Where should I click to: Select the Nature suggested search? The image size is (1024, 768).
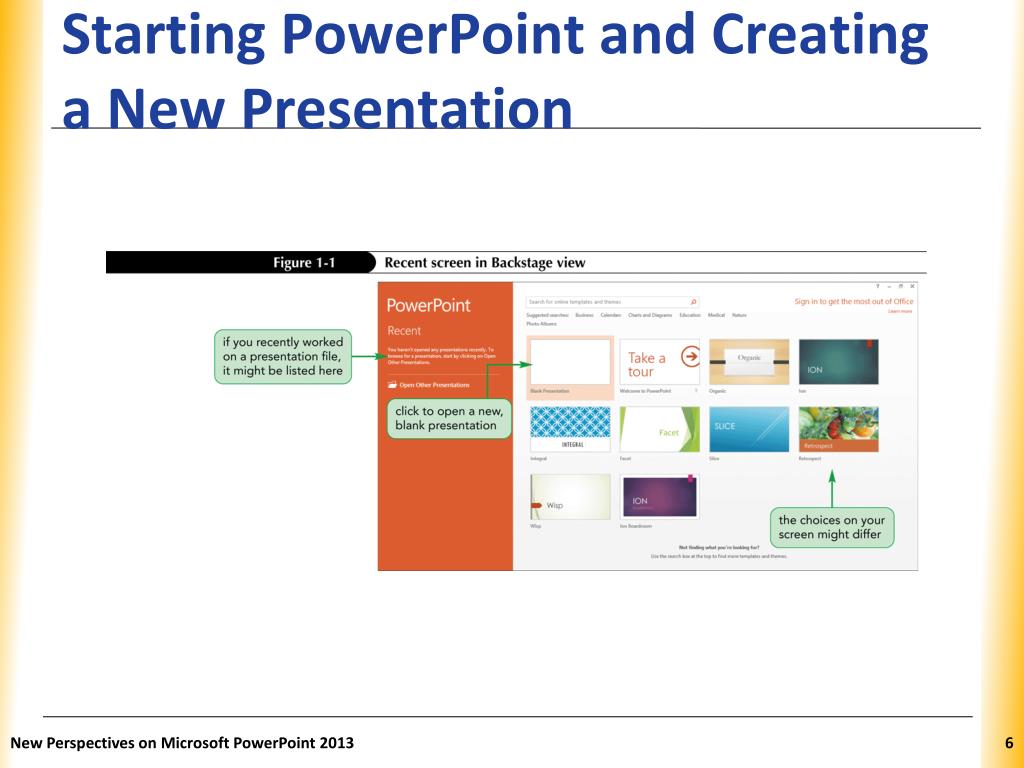tap(739, 315)
